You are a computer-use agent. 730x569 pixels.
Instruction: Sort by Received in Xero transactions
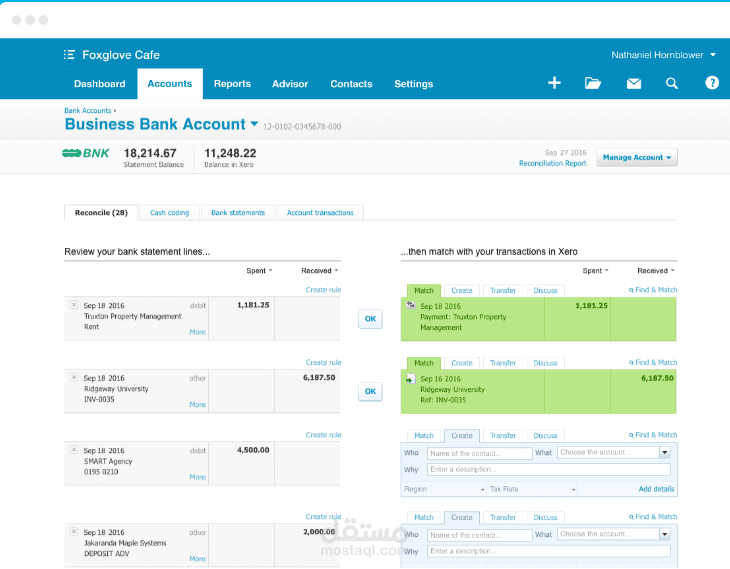click(x=656, y=271)
